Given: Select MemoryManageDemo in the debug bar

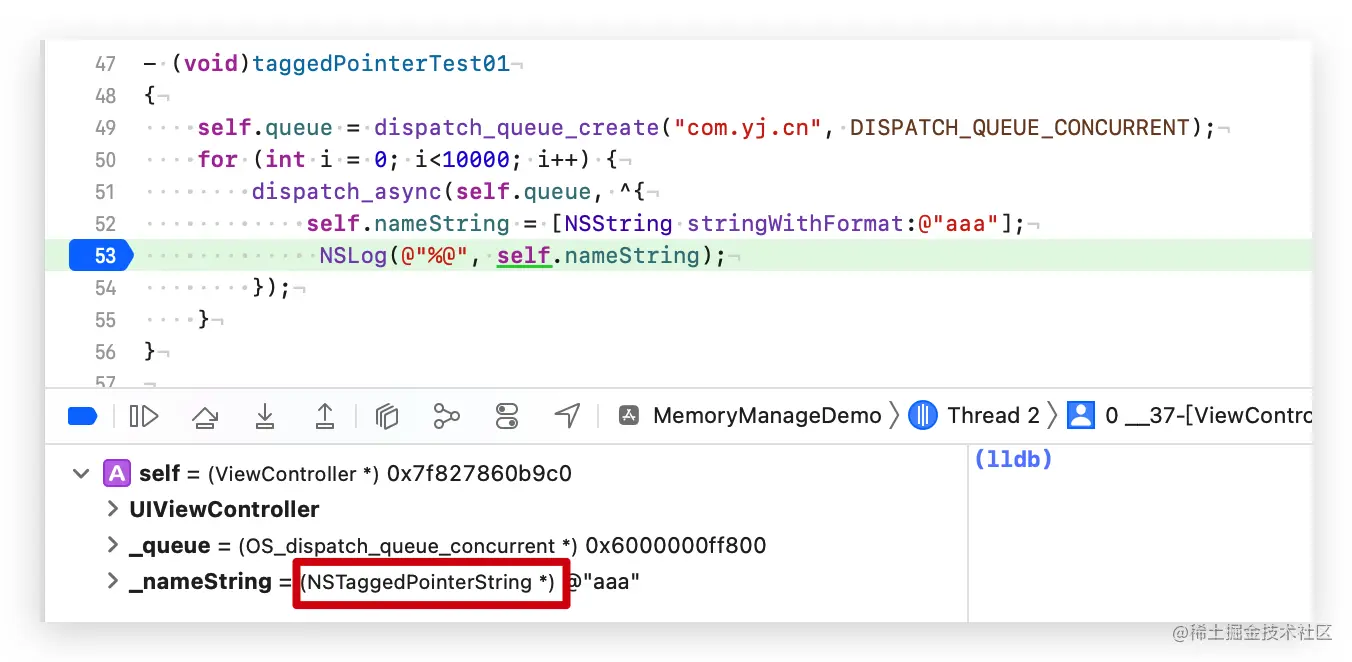Looking at the screenshot, I should click(x=766, y=414).
